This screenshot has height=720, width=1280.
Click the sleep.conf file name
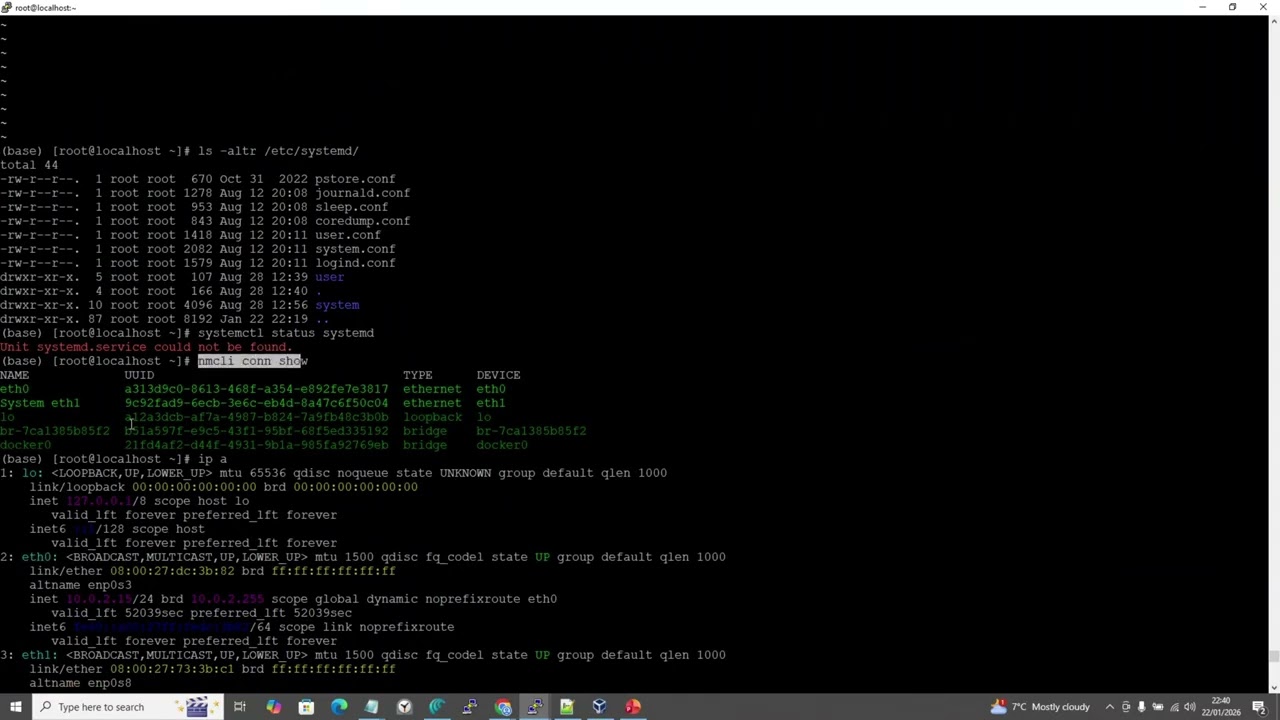[x=351, y=207]
